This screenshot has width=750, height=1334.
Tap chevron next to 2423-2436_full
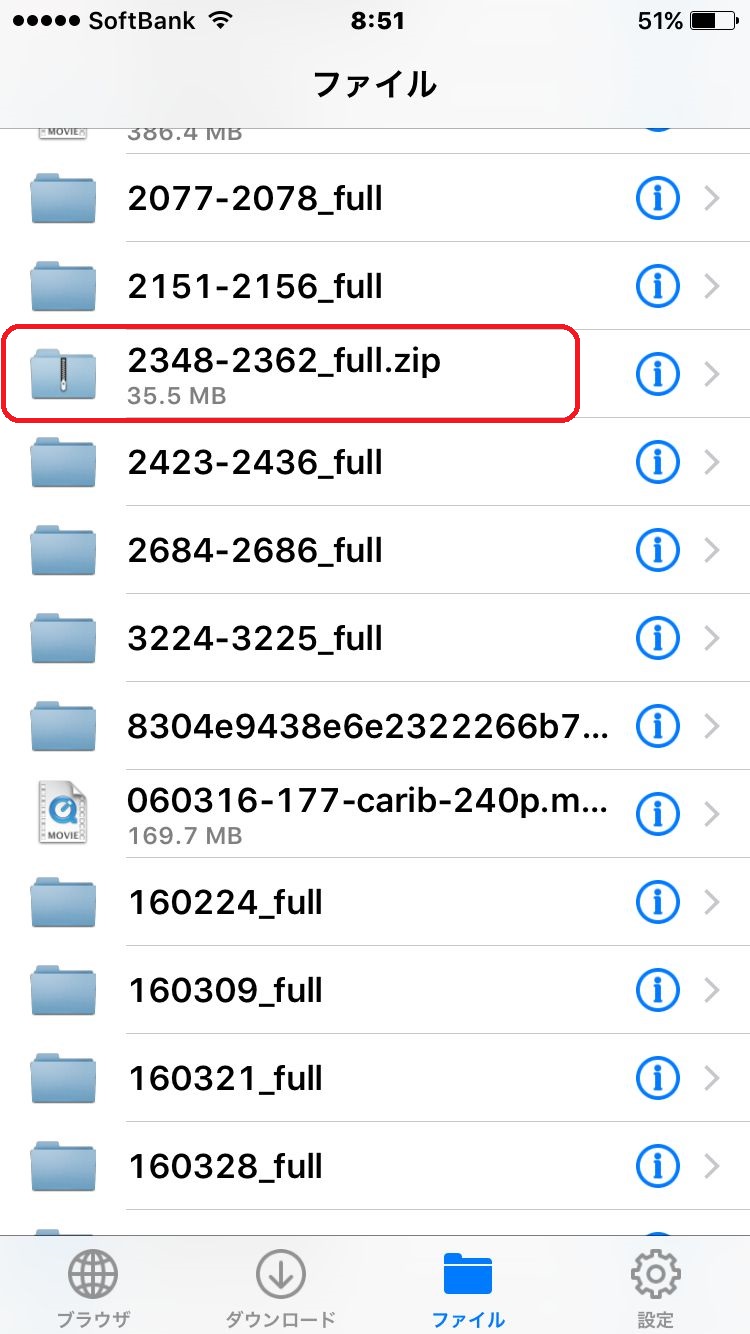tap(712, 463)
